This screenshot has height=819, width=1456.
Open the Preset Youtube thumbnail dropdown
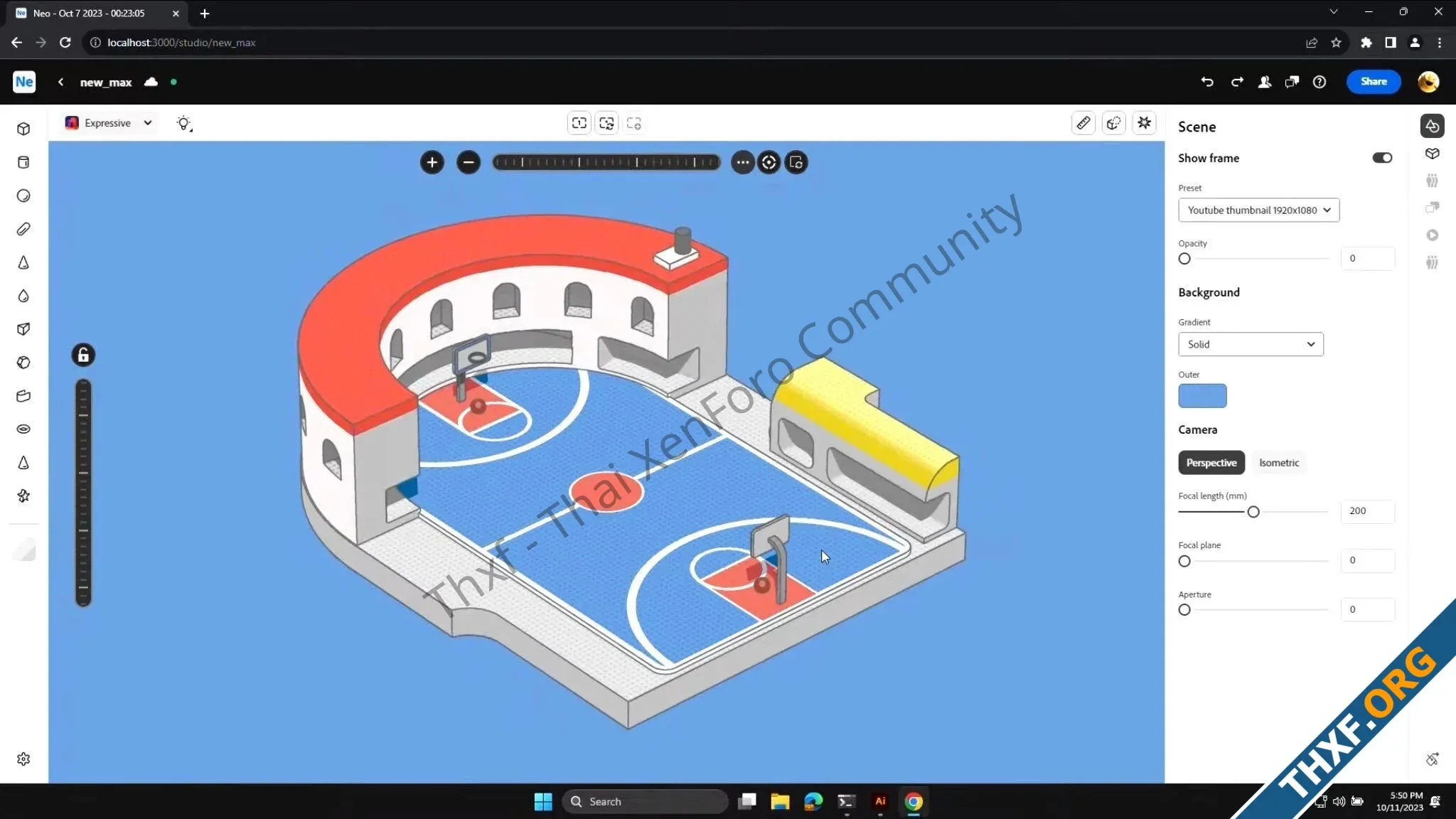coord(1258,210)
